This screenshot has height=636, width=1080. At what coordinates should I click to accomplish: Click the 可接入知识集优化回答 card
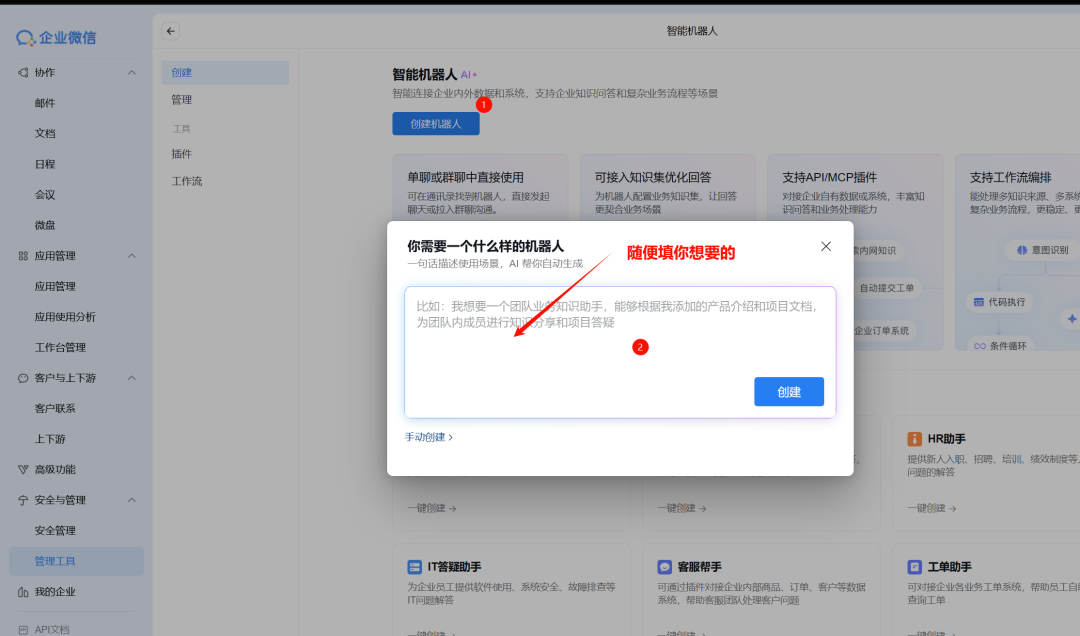[x=667, y=187]
